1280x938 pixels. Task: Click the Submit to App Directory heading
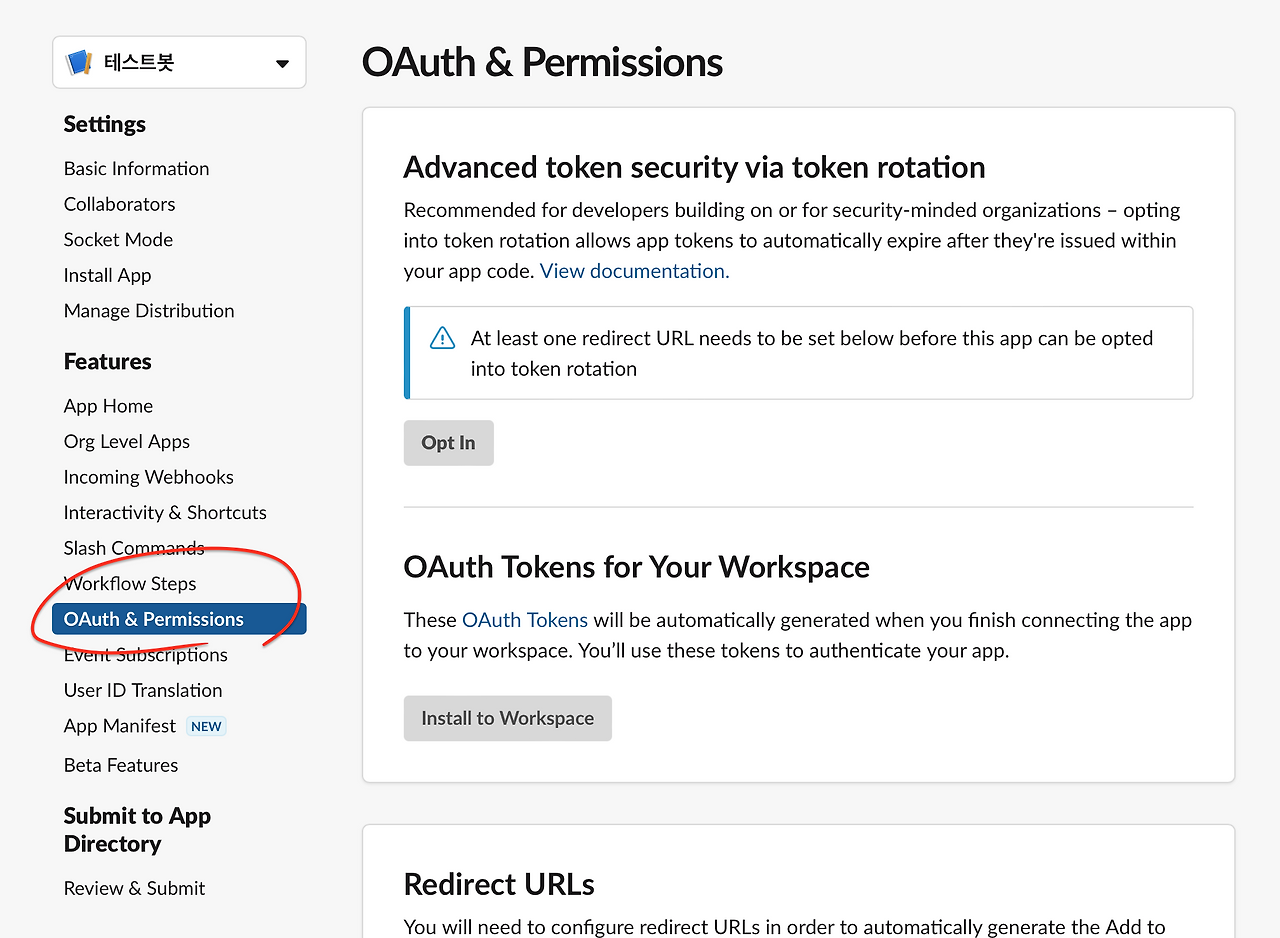(x=137, y=830)
